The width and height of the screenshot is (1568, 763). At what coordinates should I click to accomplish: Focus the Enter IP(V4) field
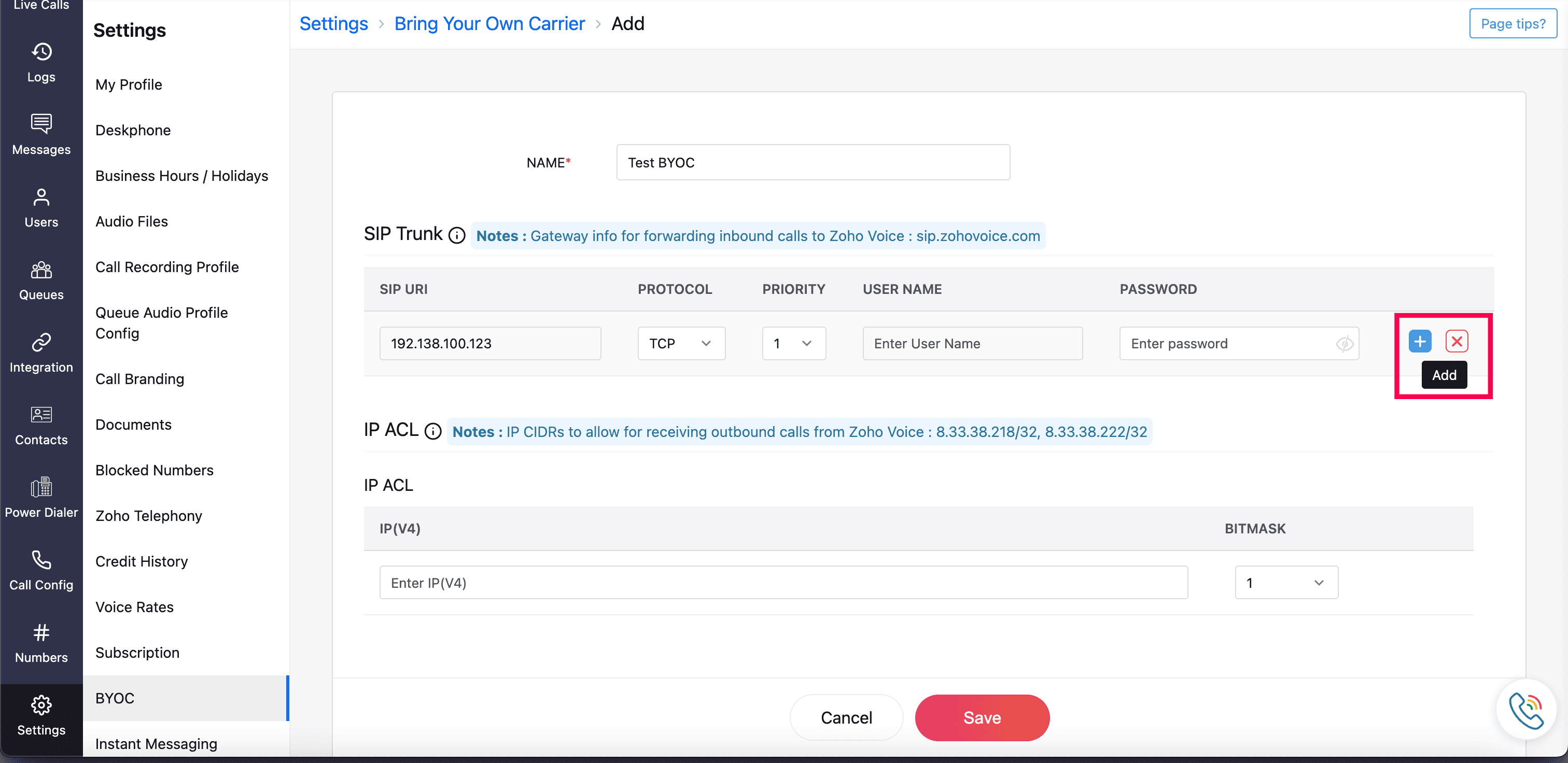pyautogui.click(x=783, y=583)
